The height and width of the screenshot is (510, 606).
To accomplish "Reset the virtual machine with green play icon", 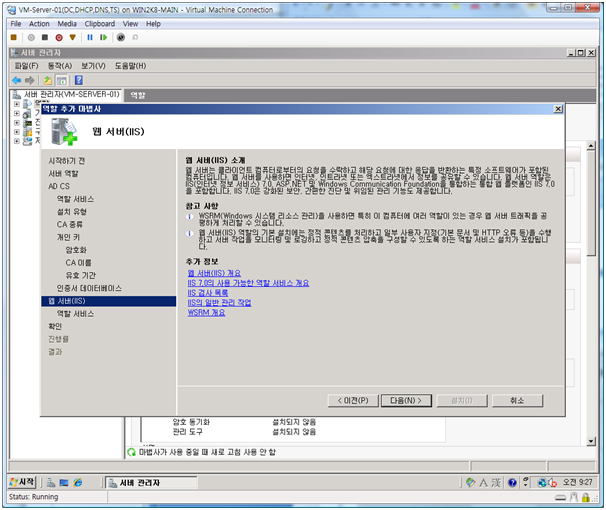I will pos(103,37).
